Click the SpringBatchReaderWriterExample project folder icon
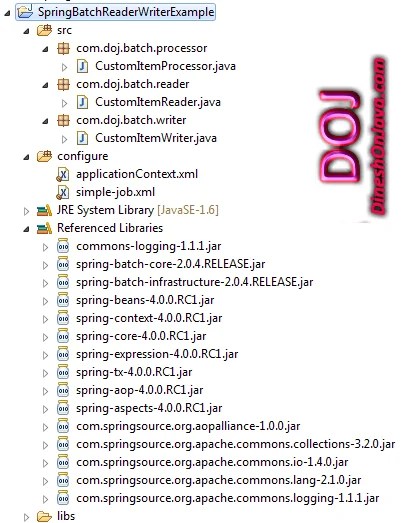Image resolution: width=415 pixels, height=523 pixels. [25, 12]
